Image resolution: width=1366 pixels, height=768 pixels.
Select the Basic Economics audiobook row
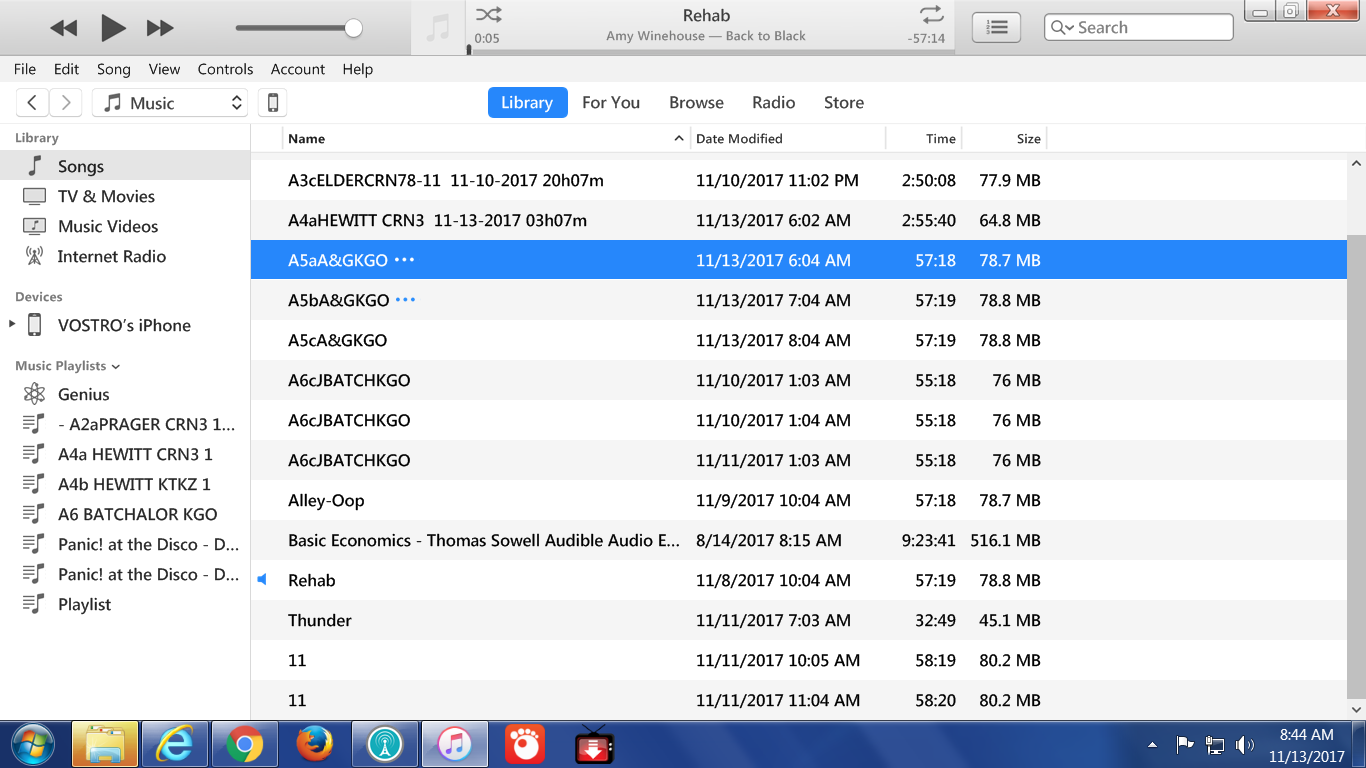tap(799, 540)
